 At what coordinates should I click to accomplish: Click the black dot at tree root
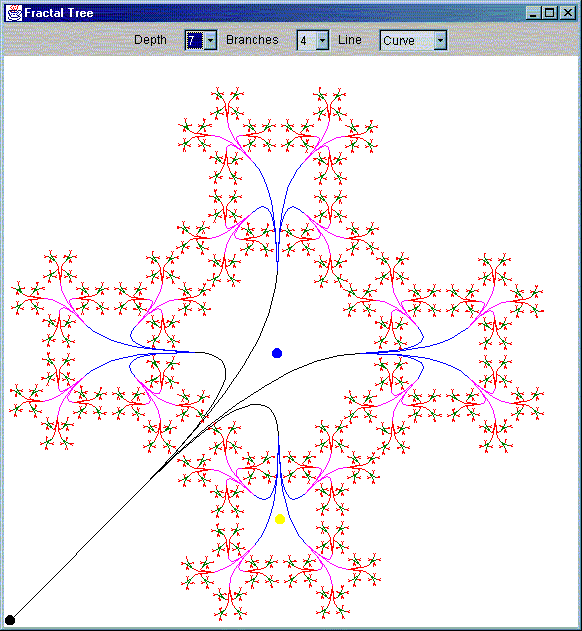(x=10, y=620)
